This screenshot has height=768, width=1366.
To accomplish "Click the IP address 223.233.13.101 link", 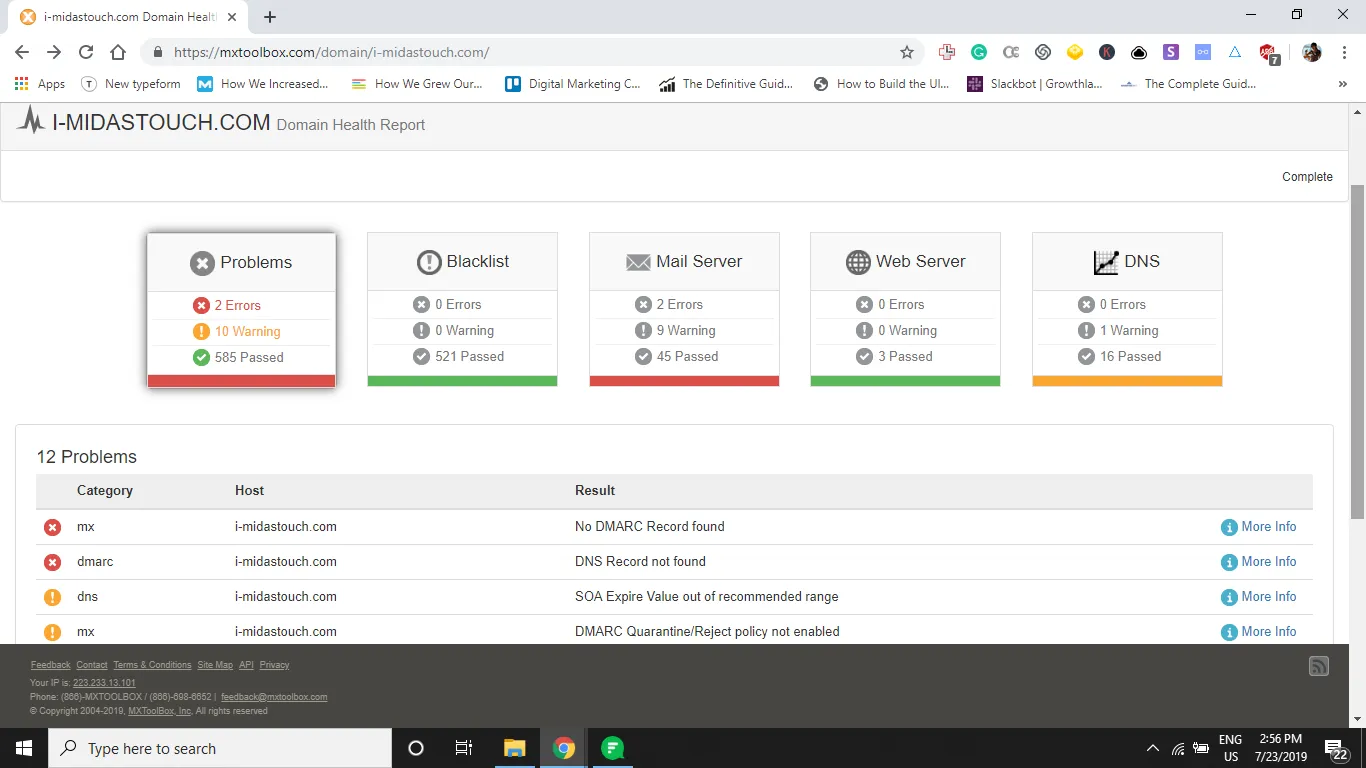I will tap(104, 683).
